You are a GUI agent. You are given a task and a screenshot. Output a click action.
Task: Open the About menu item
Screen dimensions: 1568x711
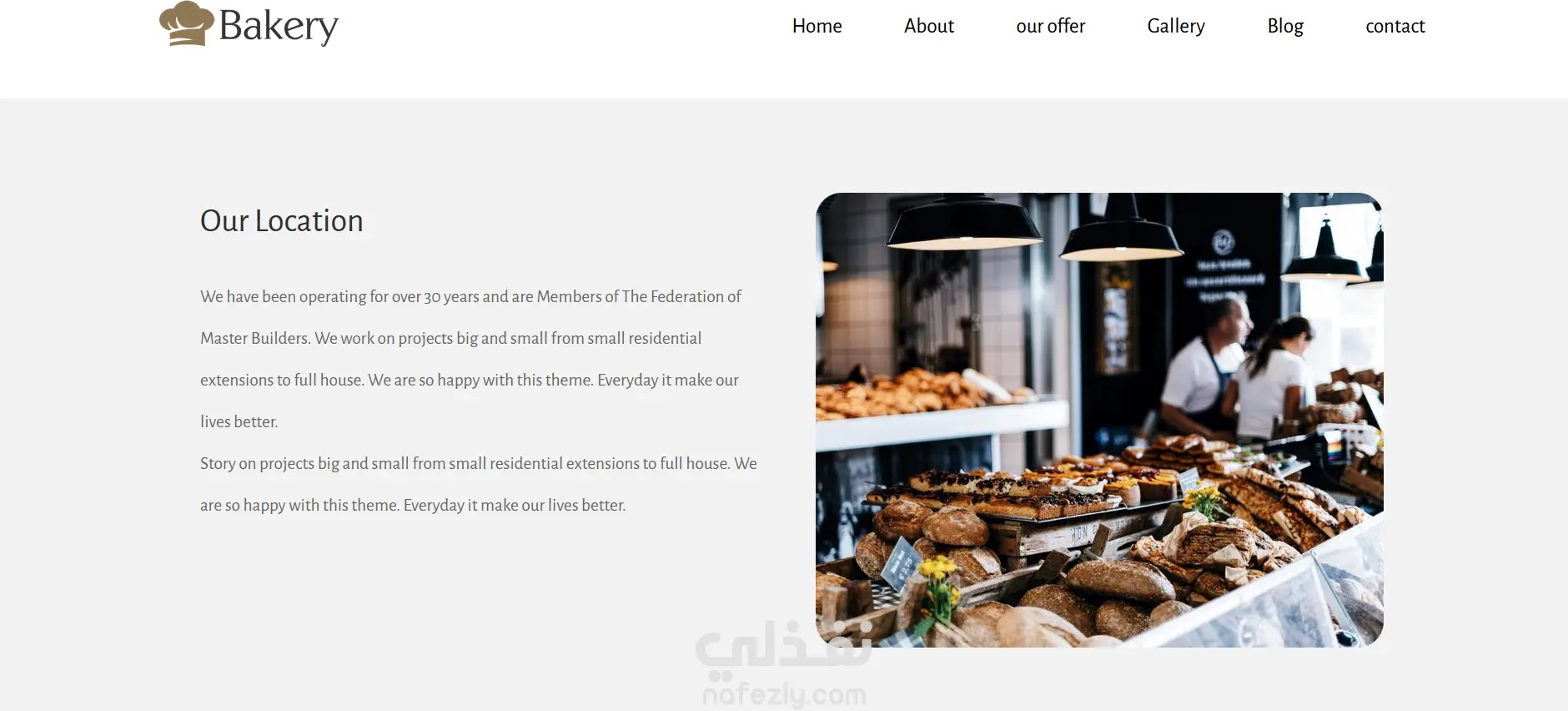pyautogui.click(x=928, y=26)
